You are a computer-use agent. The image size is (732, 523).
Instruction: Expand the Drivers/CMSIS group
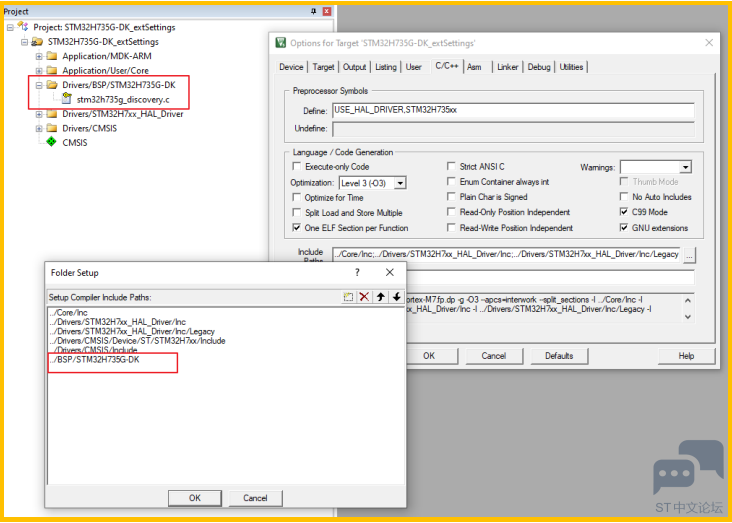(x=39, y=128)
